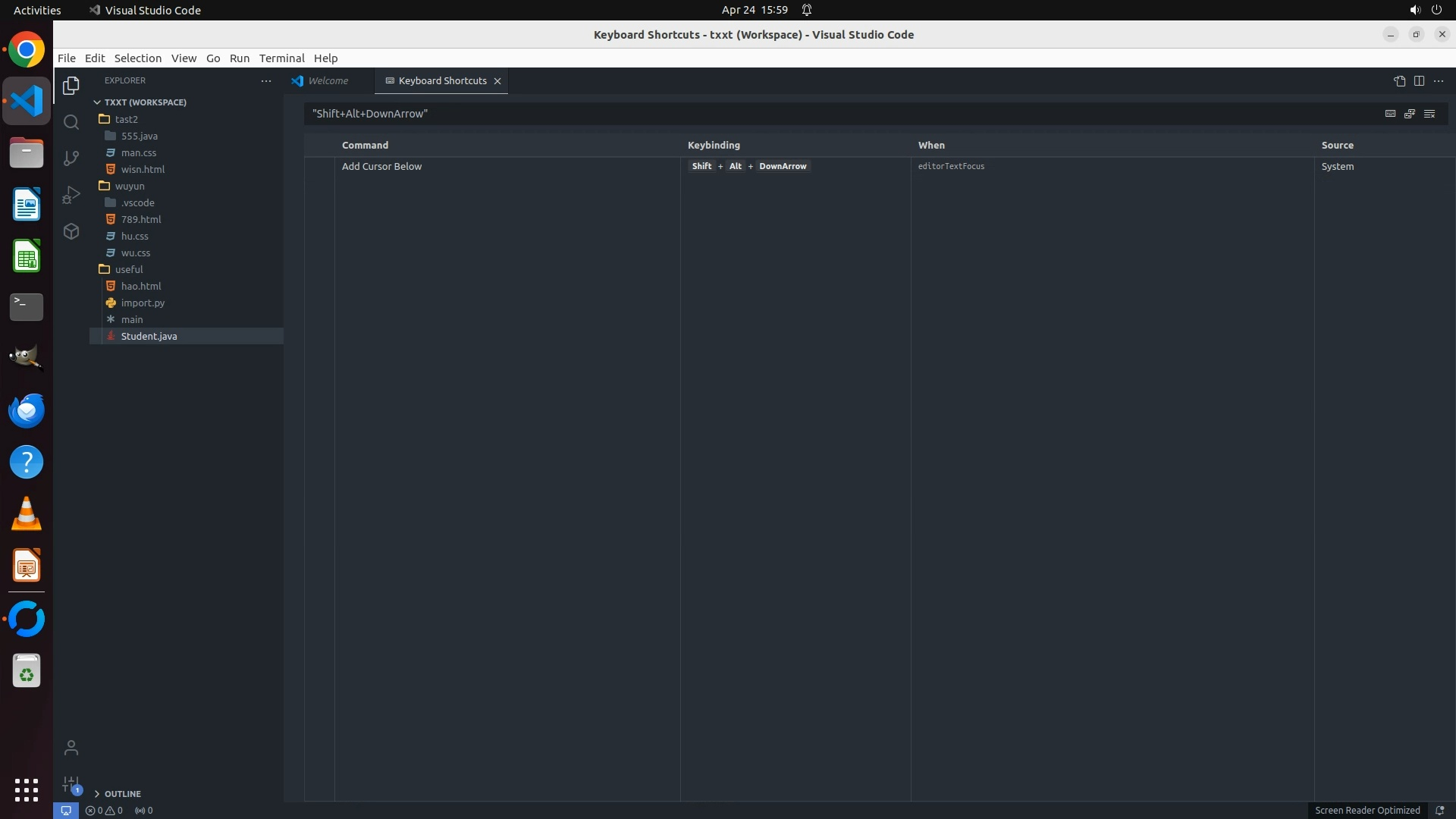The width and height of the screenshot is (1456, 819).
Task: Open Extensions view icon
Action: (x=71, y=231)
